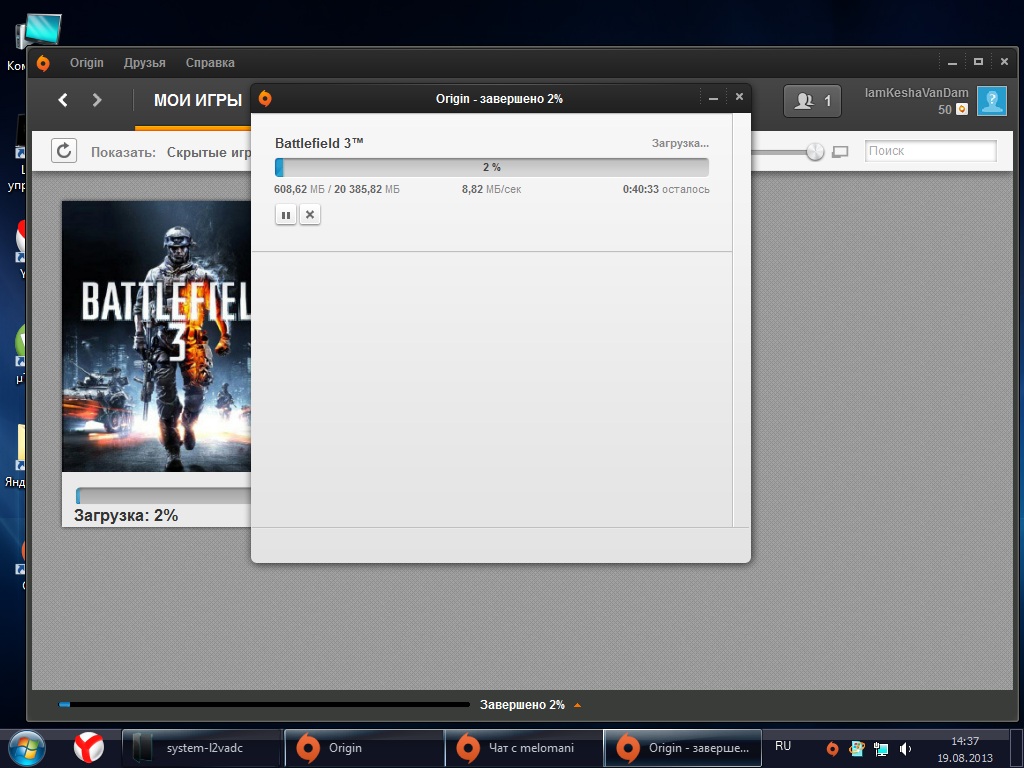
Task: Cancel the Battlefield 3 download
Action: (x=310, y=215)
